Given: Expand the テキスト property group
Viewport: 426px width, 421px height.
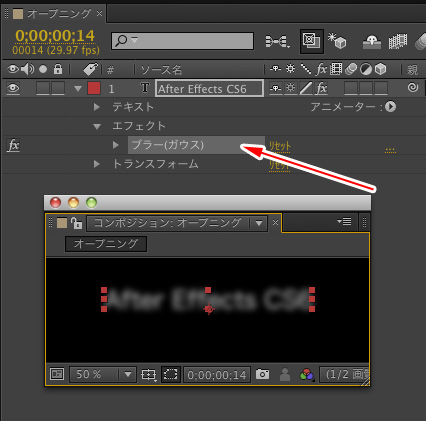Looking at the screenshot, I should coord(97,107).
